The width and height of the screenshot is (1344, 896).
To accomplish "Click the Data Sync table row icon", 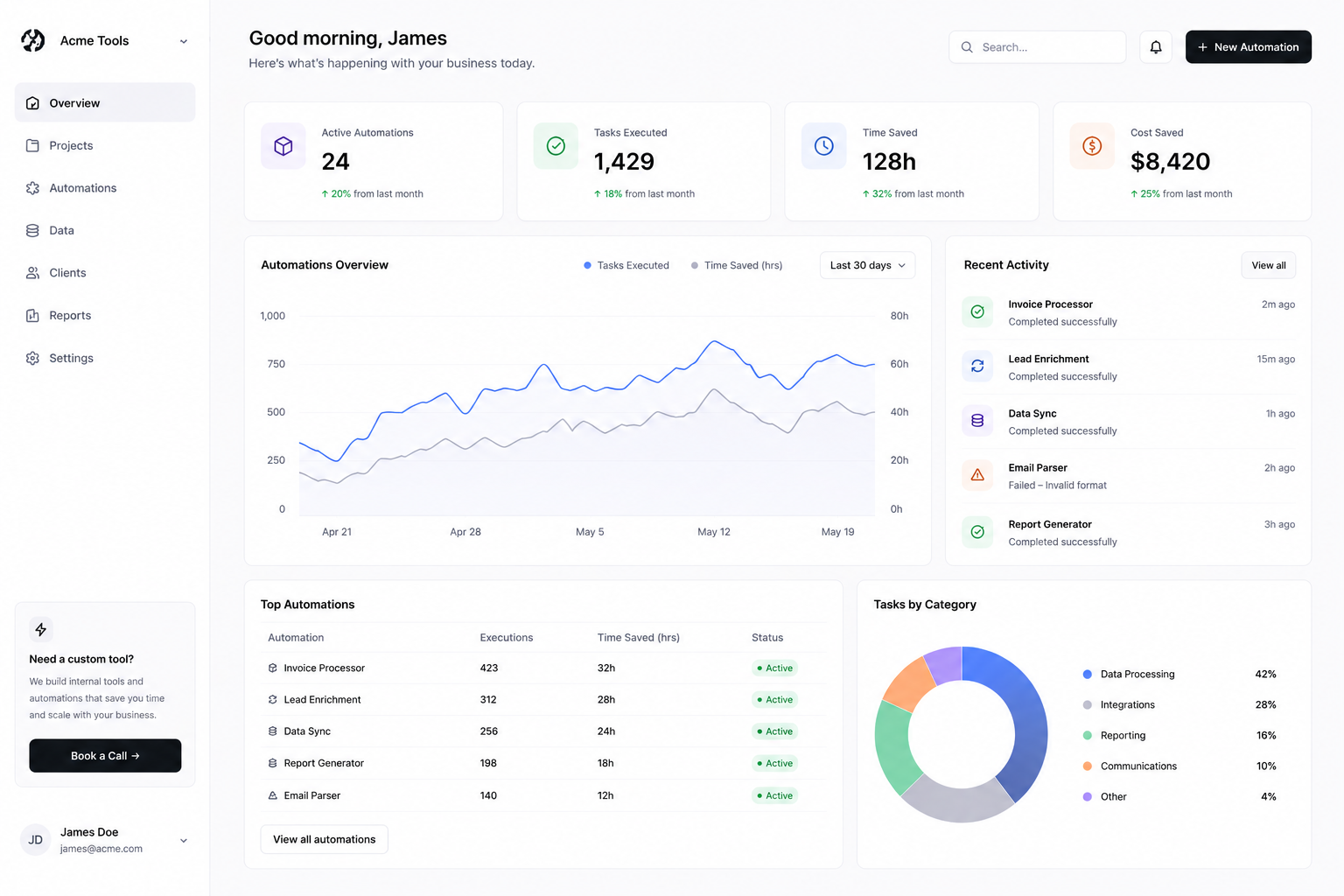I will point(273,731).
